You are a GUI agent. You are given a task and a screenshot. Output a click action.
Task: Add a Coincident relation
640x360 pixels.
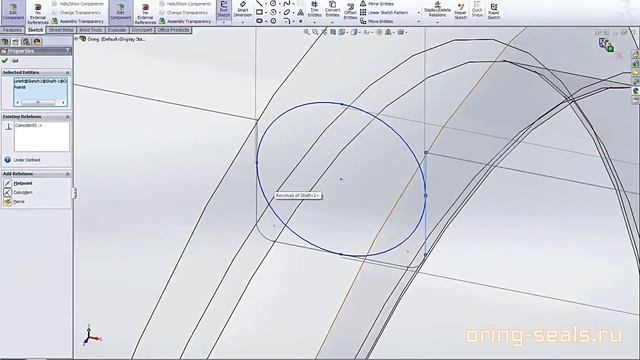pyautogui.click(x=18, y=192)
